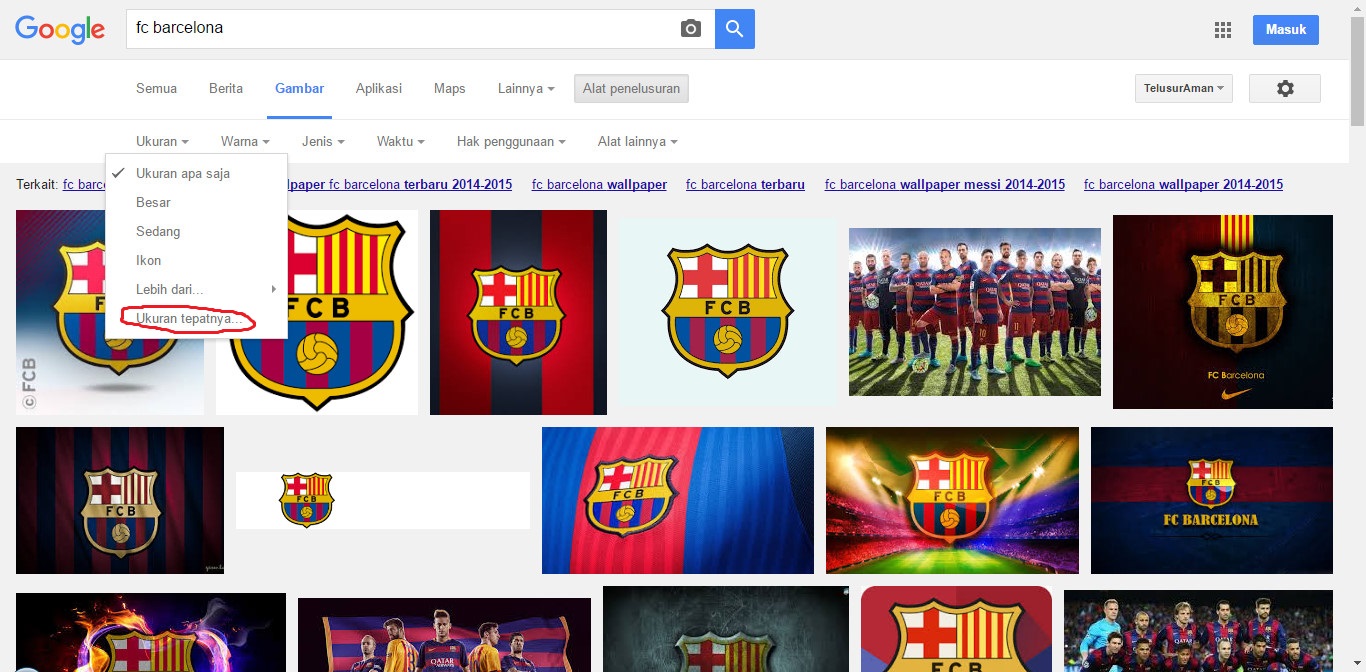Open the team squad photo on grass thumbnail
1366x672 pixels.
[x=975, y=312]
